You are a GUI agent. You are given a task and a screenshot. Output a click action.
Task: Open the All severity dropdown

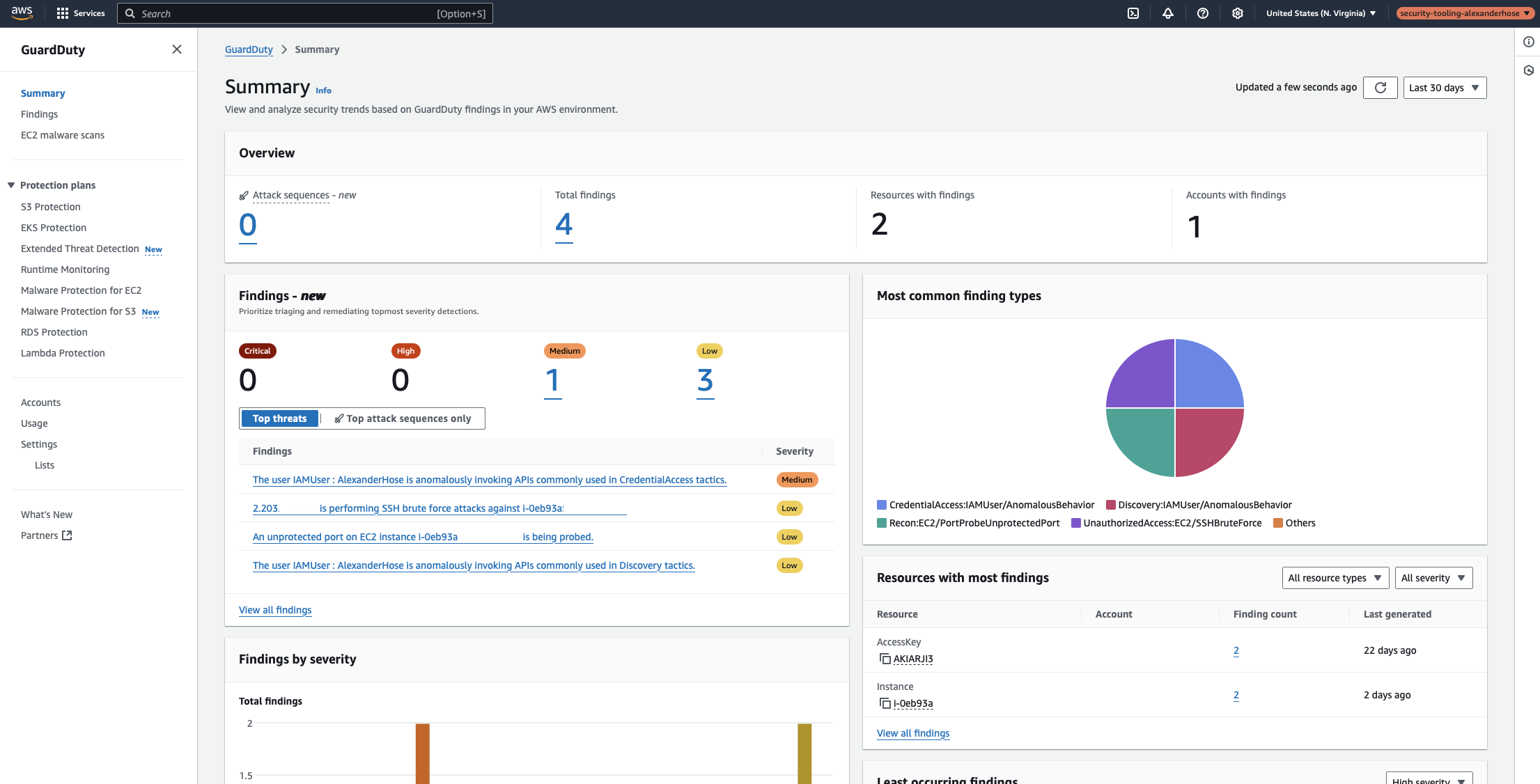(1433, 578)
